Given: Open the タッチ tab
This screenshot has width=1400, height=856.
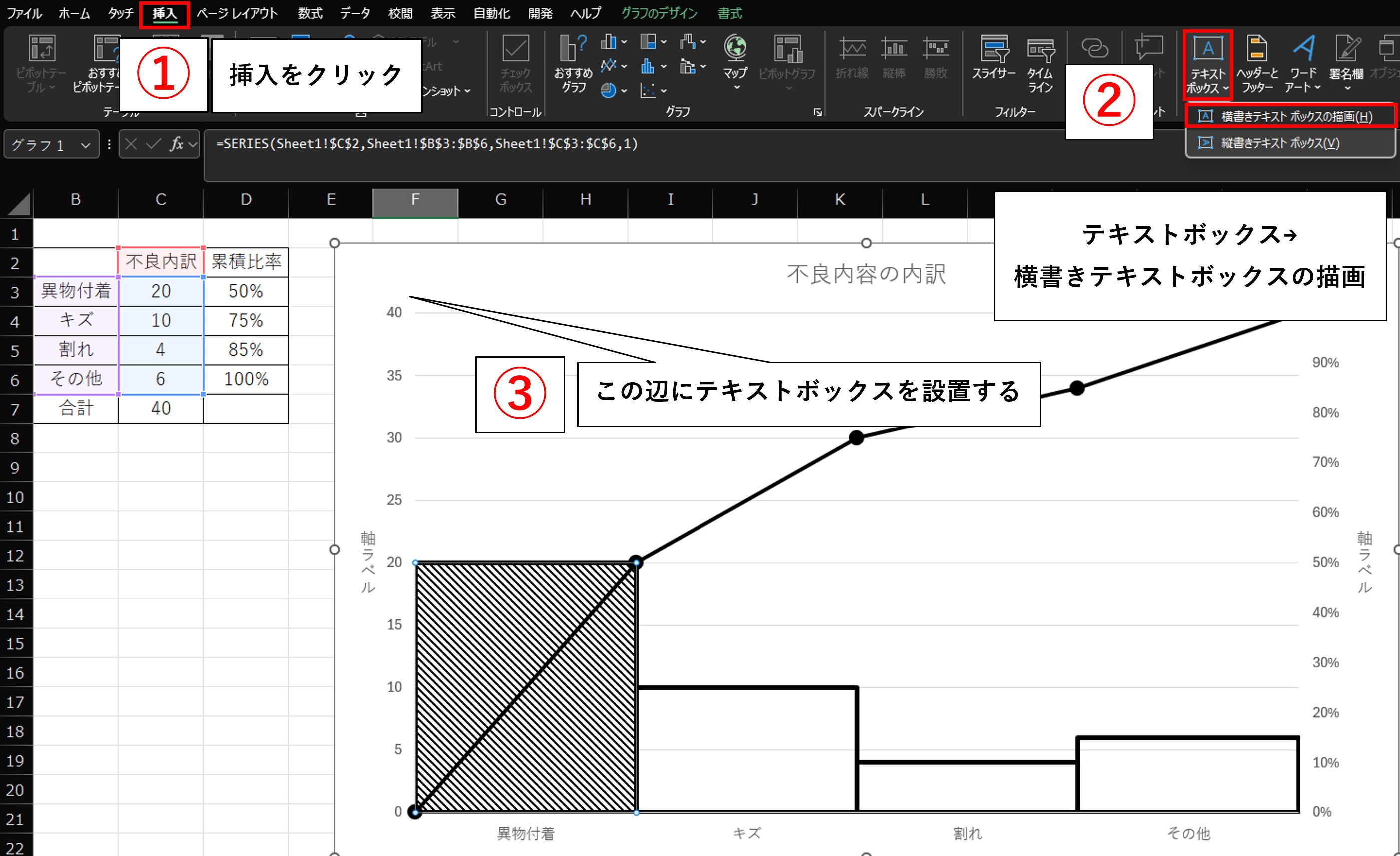Looking at the screenshot, I should (121, 13).
